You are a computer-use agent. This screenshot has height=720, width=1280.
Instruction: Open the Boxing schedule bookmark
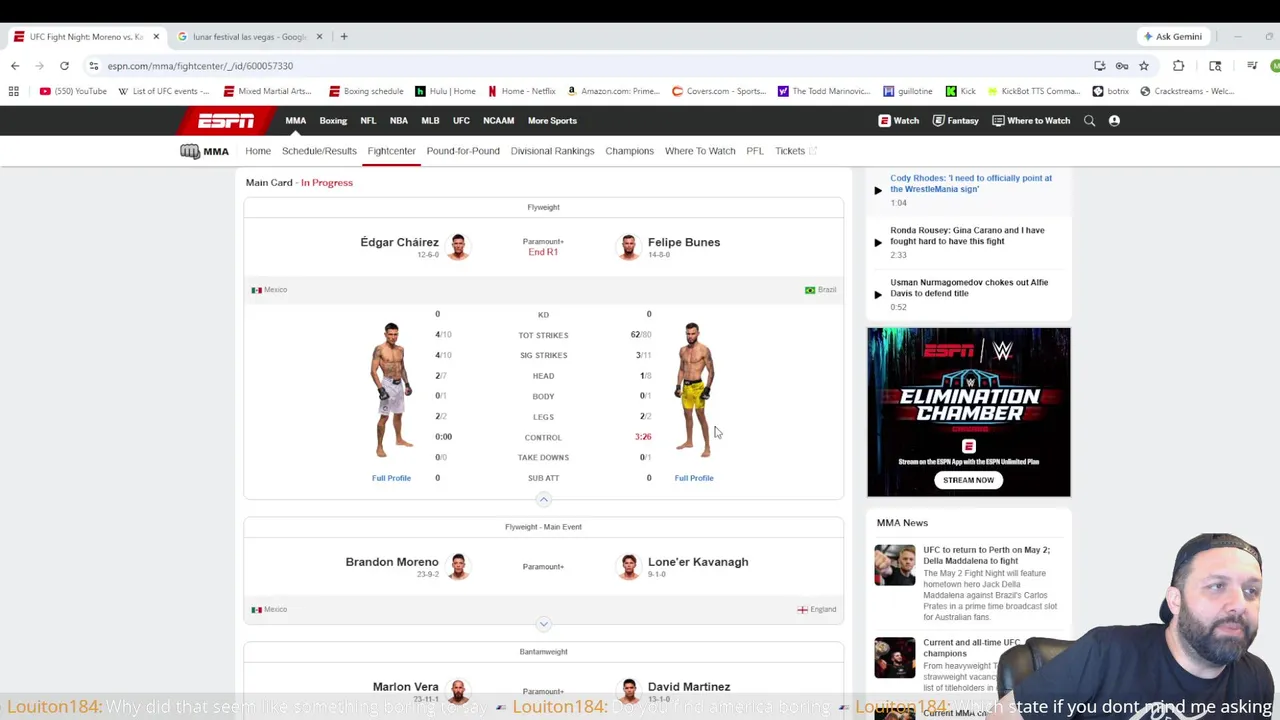point(366,91)
